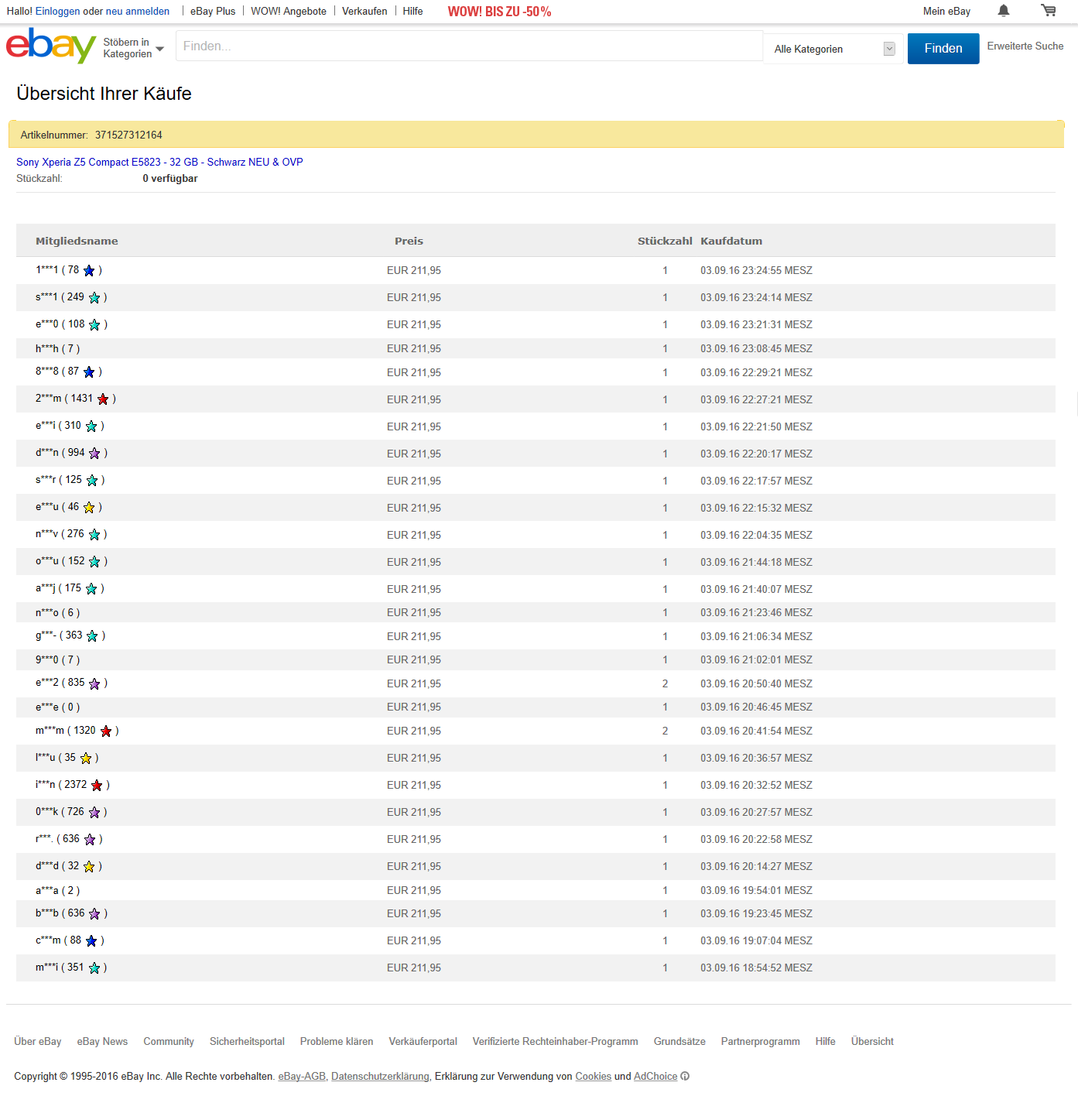
Task: Click the purple star next to r***. (636)
Action: click(90, 840)
